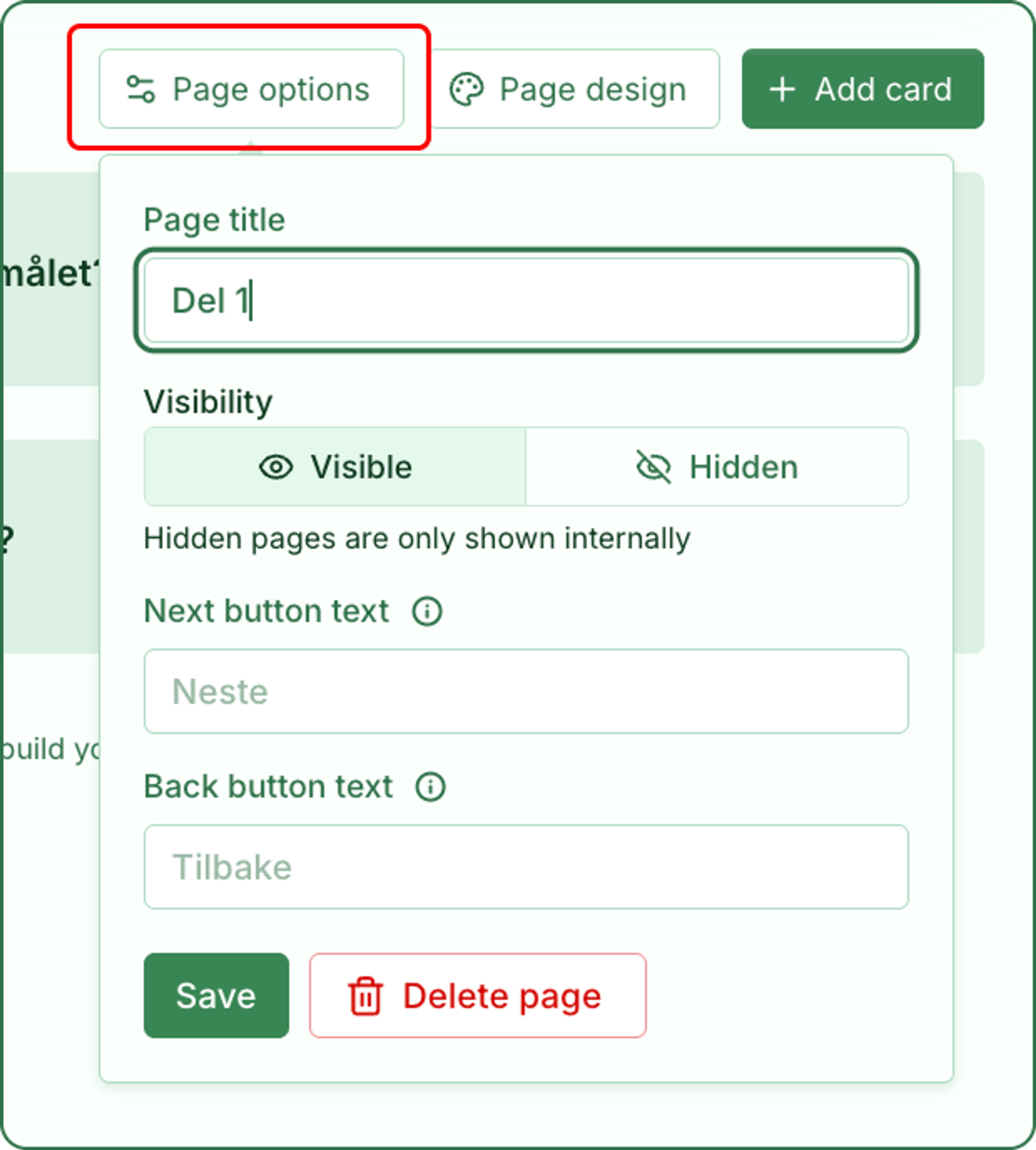Screen dimensions: 1036x1150
Task: Focus the Back button text field
Action: [x=527, y=867]
